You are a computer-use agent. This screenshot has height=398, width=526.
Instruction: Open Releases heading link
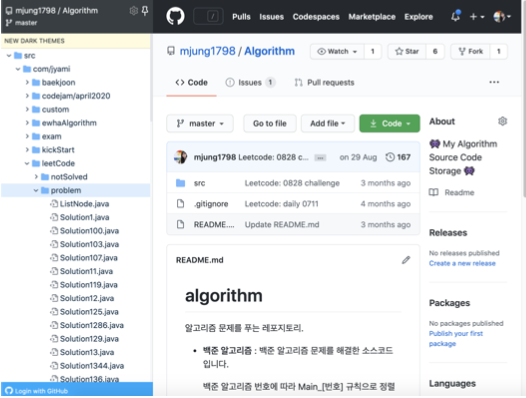[x=448, y=233]
